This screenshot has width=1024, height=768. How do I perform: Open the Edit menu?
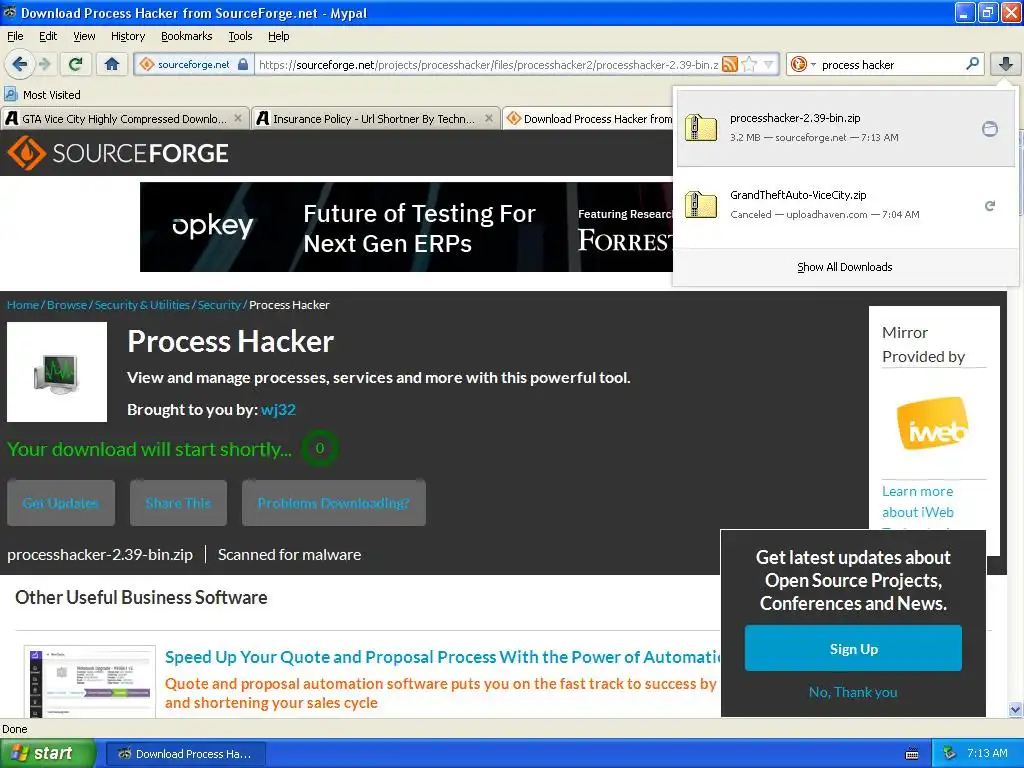click(x=48, y=36)
